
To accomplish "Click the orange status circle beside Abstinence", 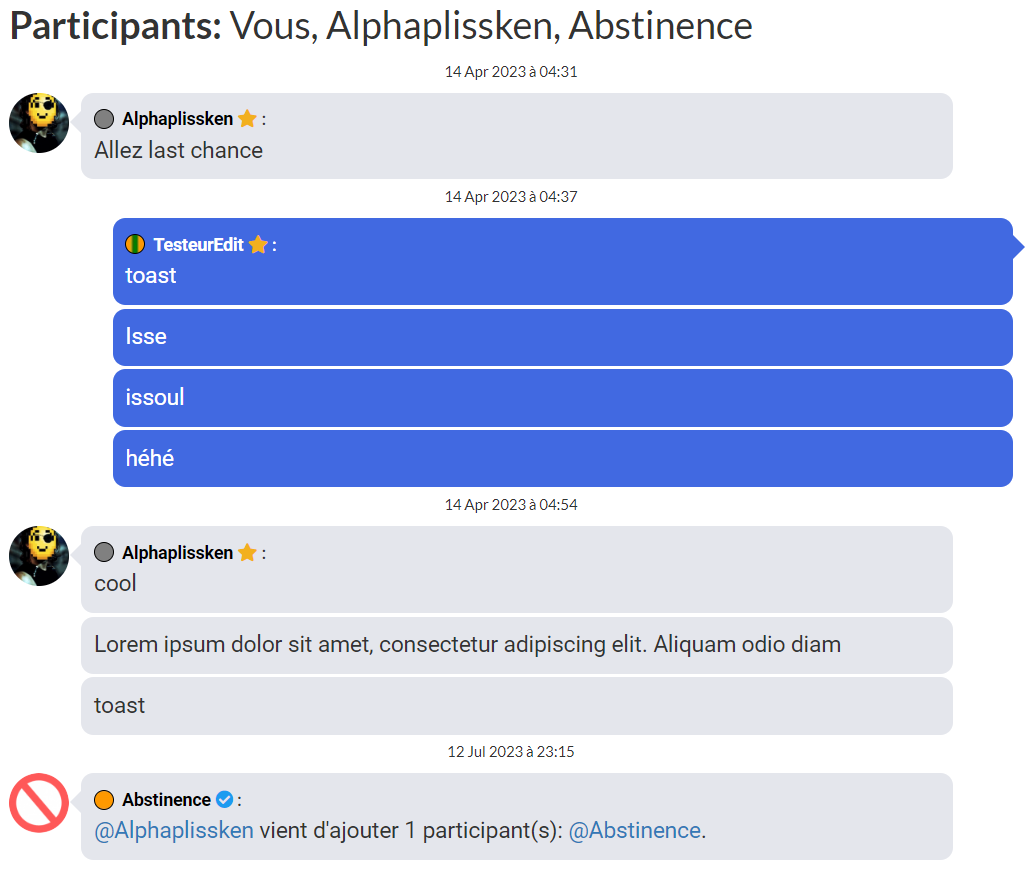I will coord(104,799).
